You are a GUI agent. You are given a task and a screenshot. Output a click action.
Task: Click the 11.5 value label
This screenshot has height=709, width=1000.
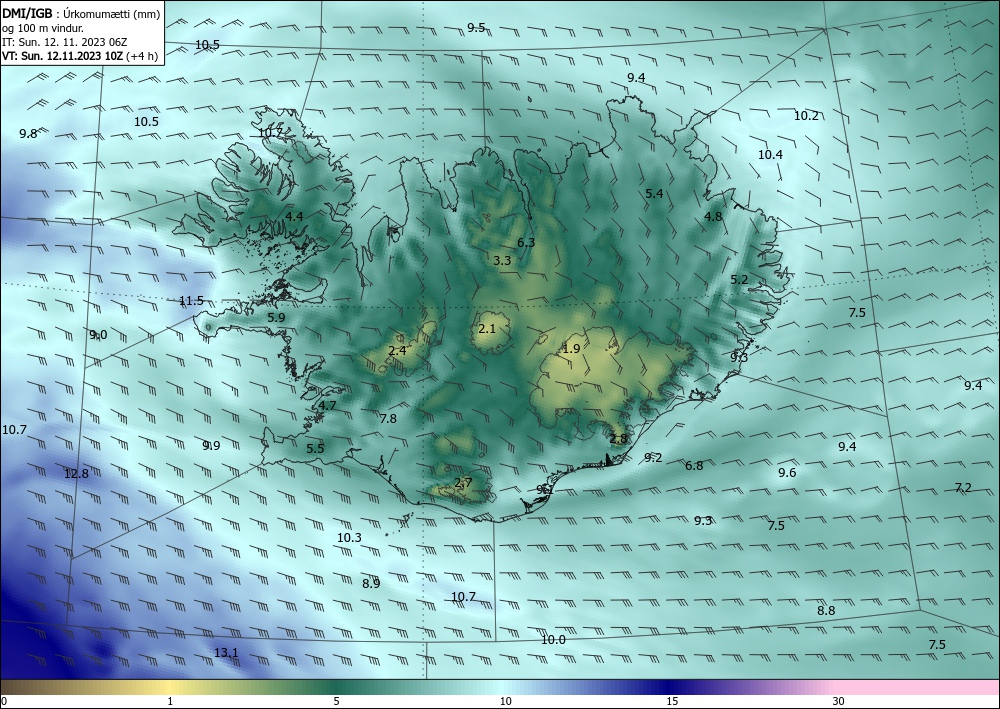(191, 300)
